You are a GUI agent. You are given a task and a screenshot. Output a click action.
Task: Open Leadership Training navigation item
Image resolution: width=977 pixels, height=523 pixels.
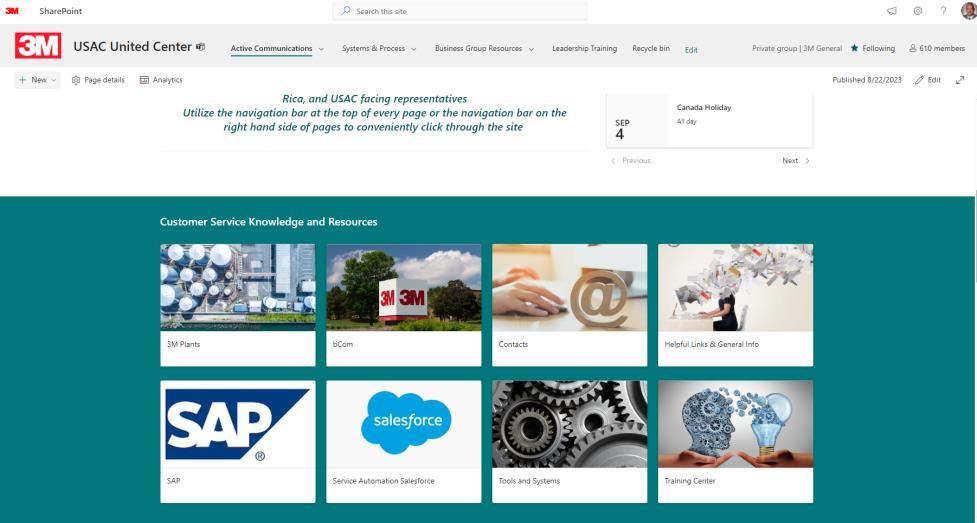tap(584, 49)
